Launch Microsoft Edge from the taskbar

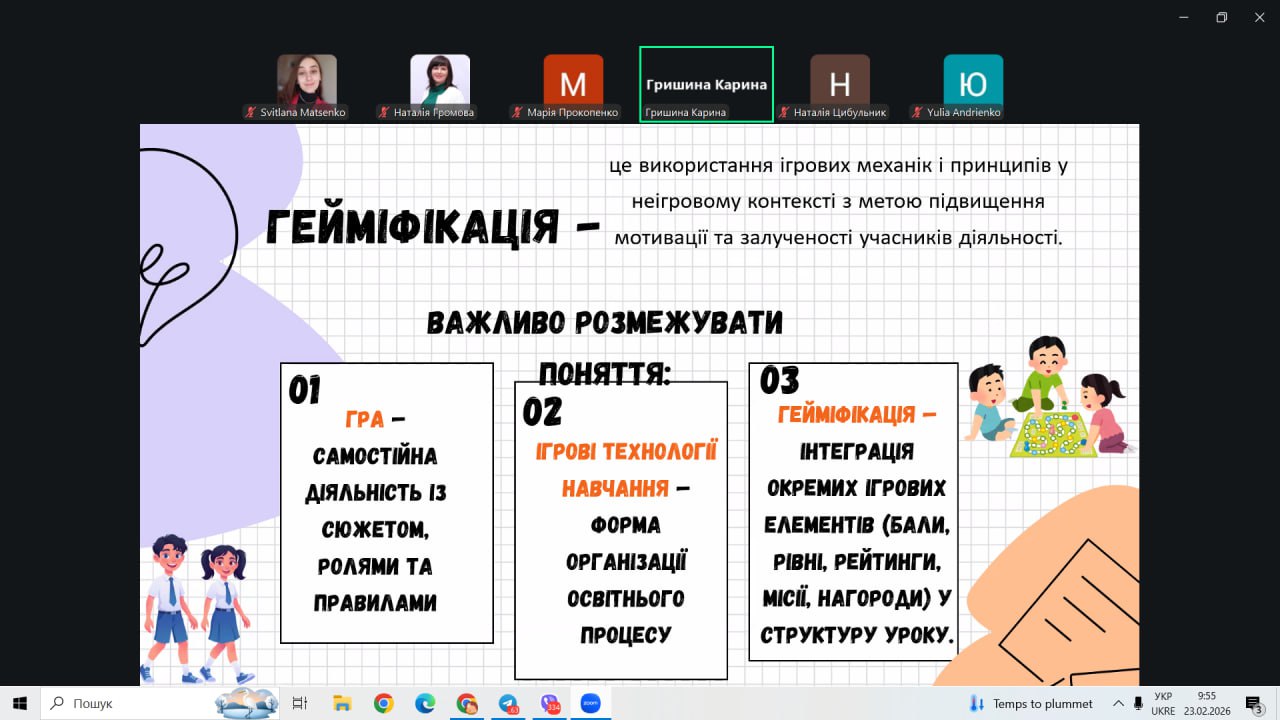(425, 703)
